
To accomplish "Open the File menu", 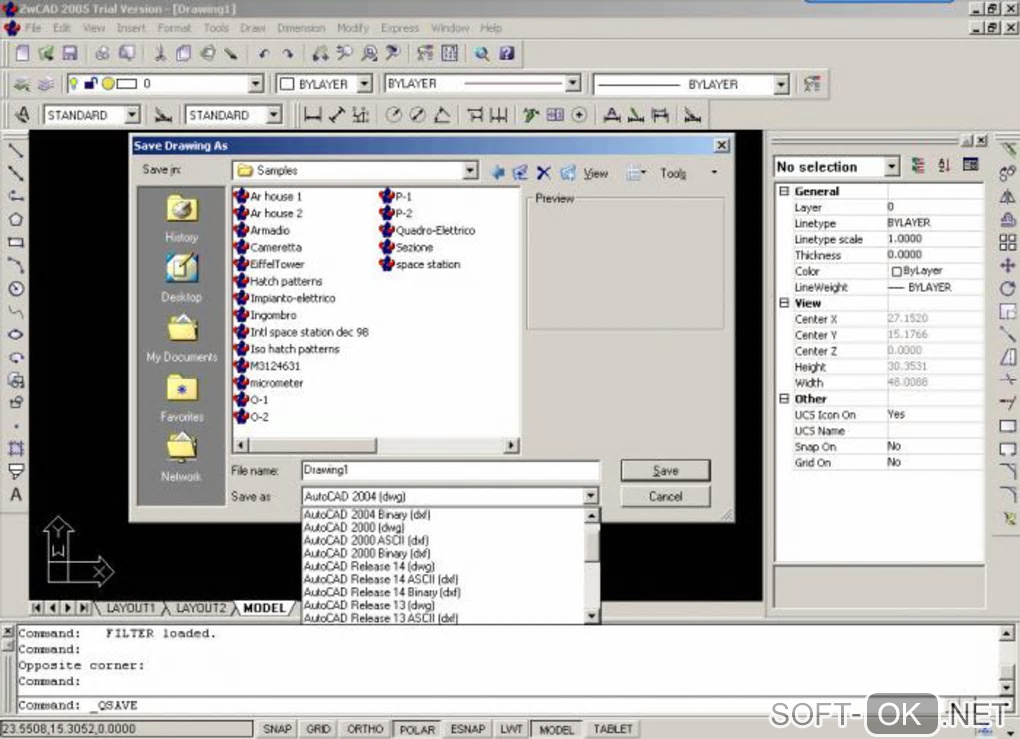I will click(33, 28).
